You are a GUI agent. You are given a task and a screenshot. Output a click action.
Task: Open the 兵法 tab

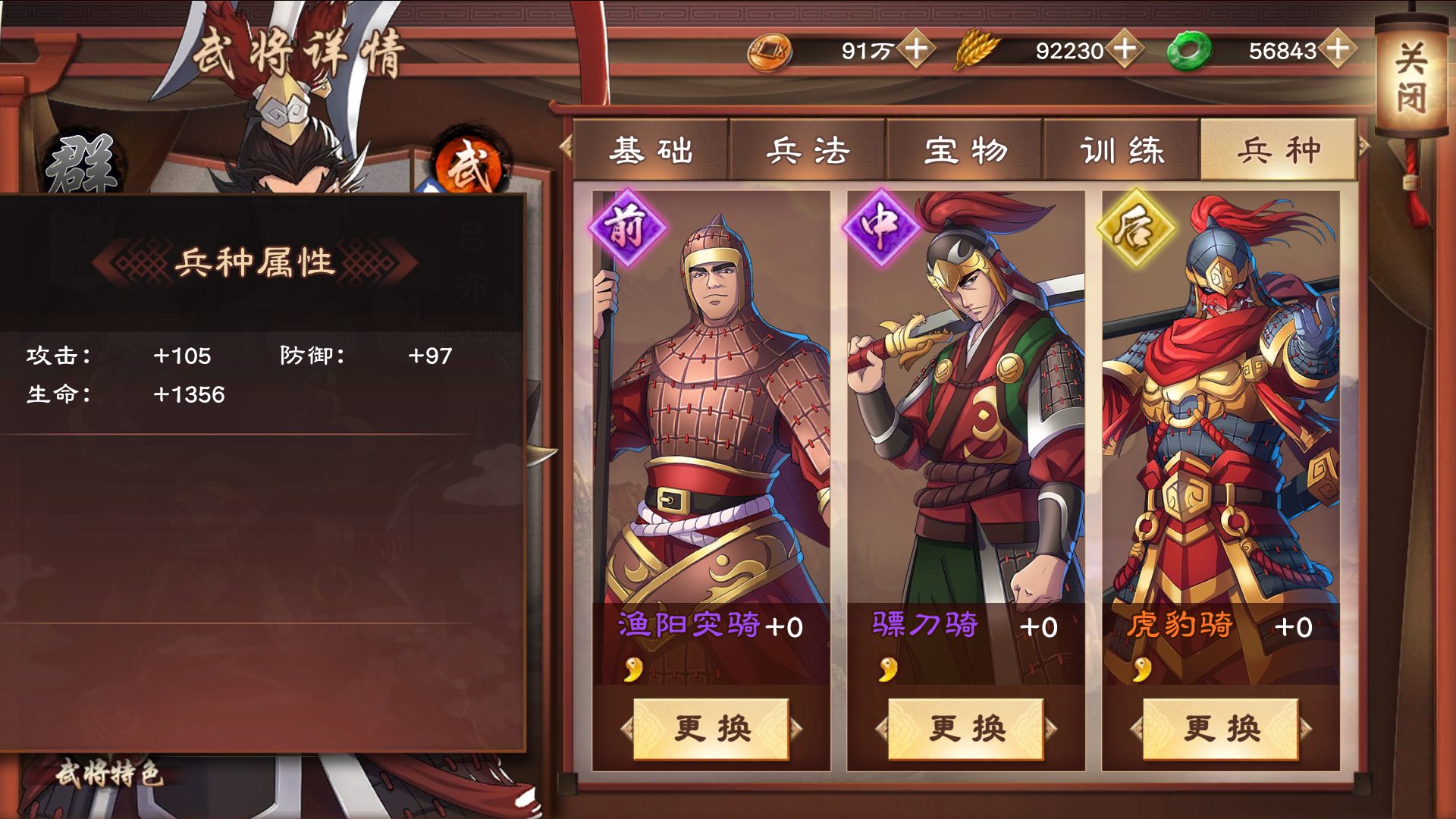click(808, 150)
